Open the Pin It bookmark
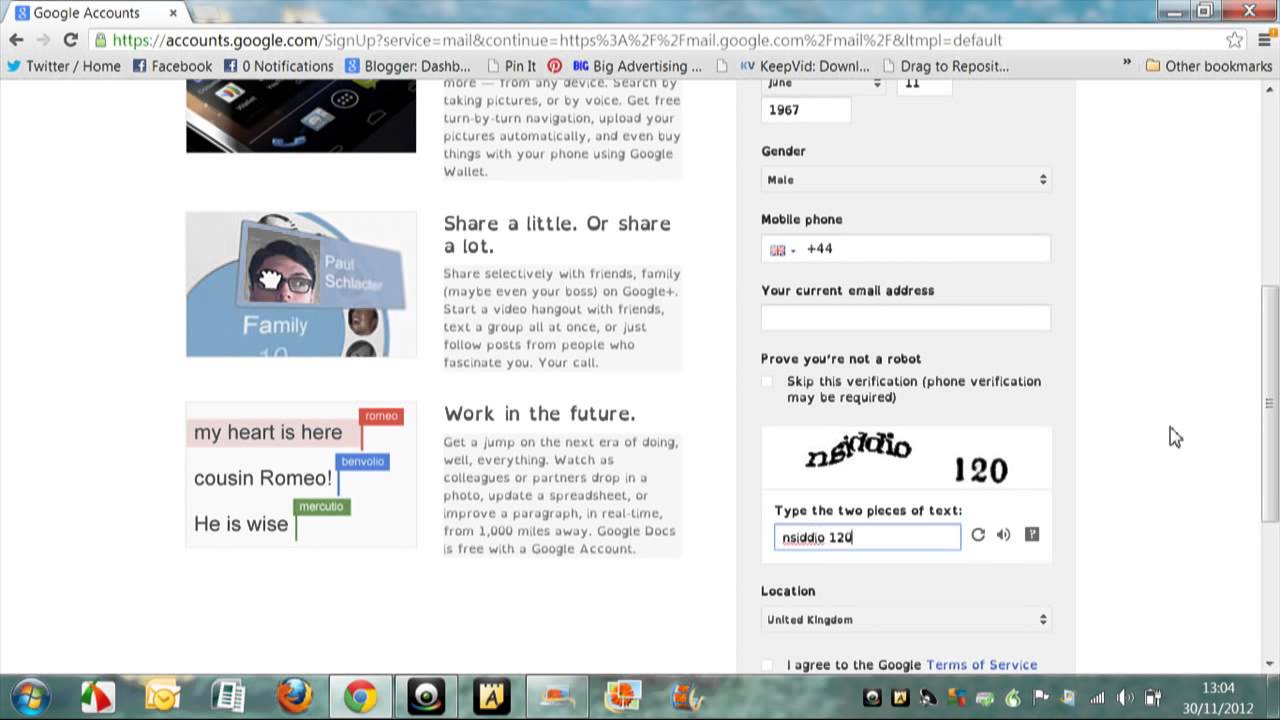Viewport: 1280px width, 720px height. [x=511, y=66]
